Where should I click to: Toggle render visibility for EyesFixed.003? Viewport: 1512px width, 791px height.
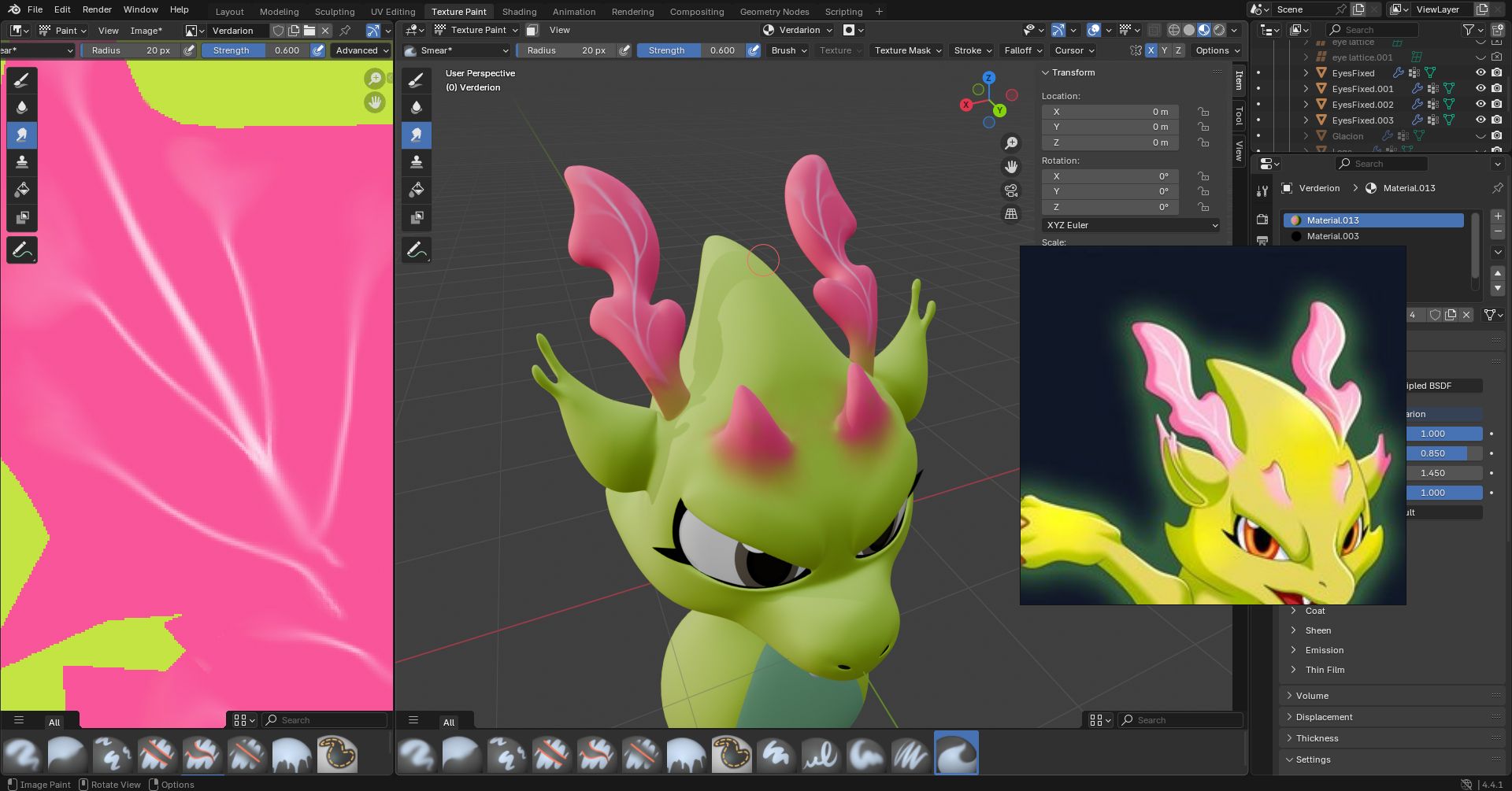(1496, 120)
